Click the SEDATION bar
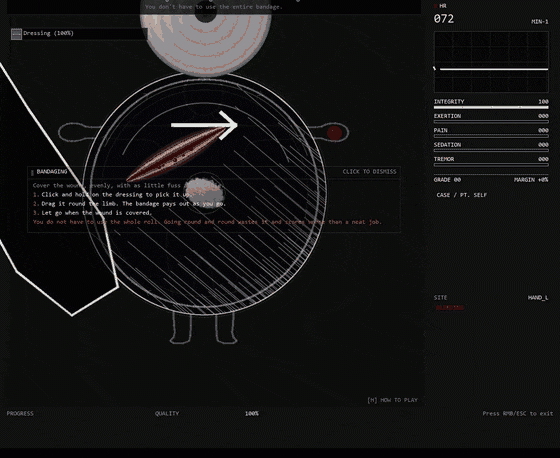Viewport: 560px width, 458px height. tap(491, 150)
